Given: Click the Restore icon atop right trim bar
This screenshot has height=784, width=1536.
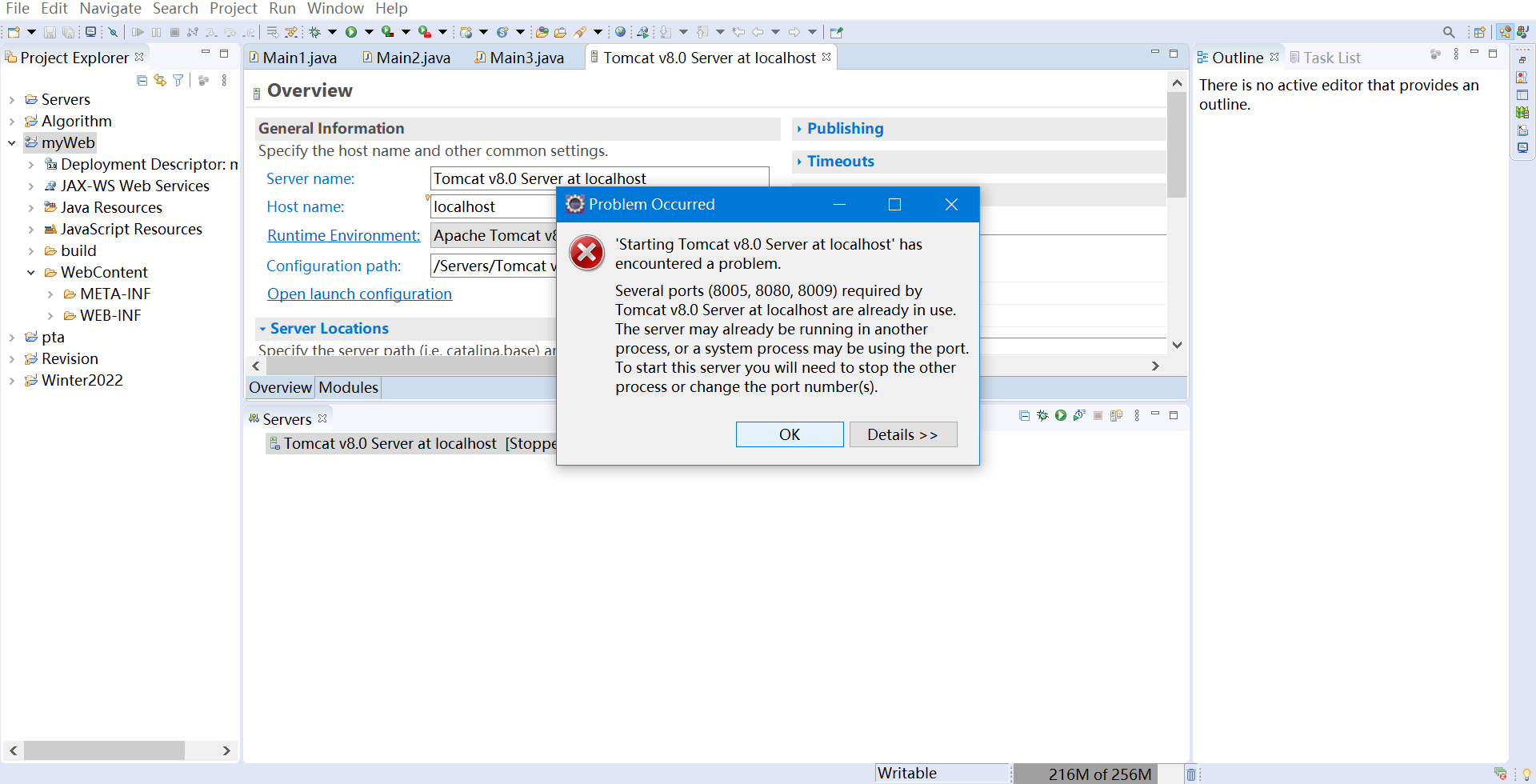Looking at the screenshot, I should tap(1522, 60).
